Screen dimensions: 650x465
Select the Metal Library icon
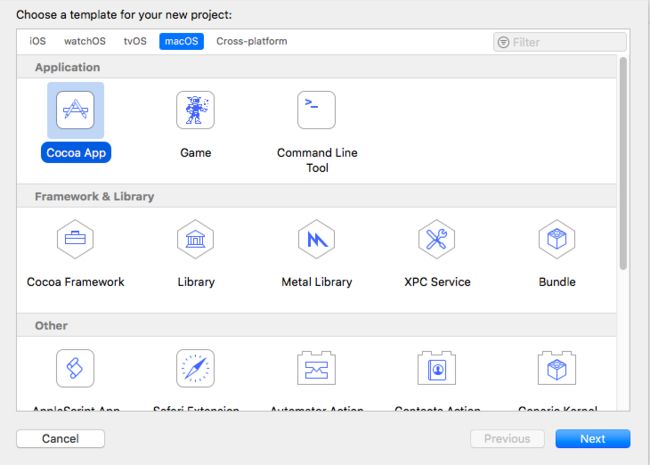tap(316, 239)
